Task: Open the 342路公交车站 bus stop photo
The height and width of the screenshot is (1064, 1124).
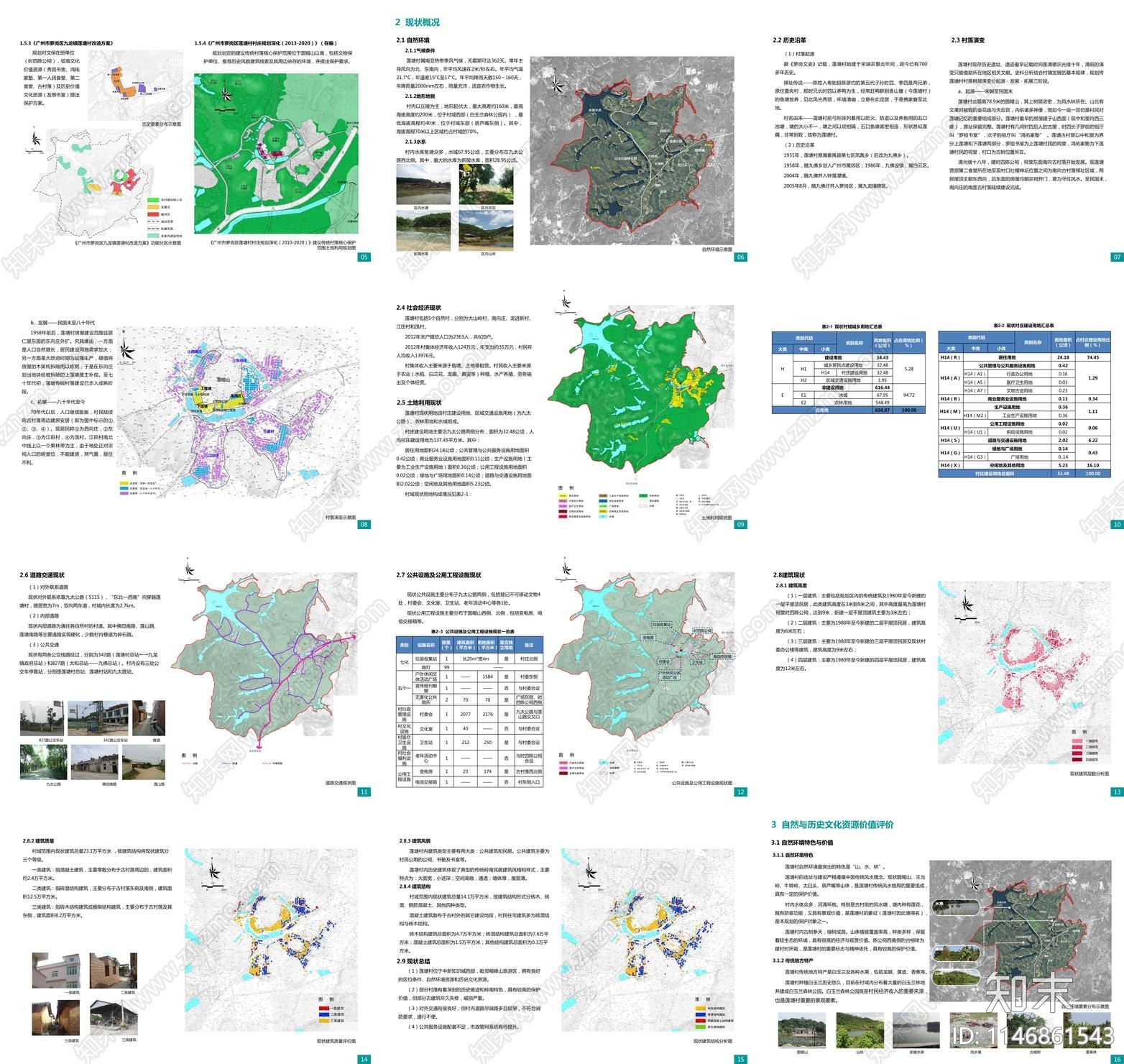Action: (x=96, y=718)
